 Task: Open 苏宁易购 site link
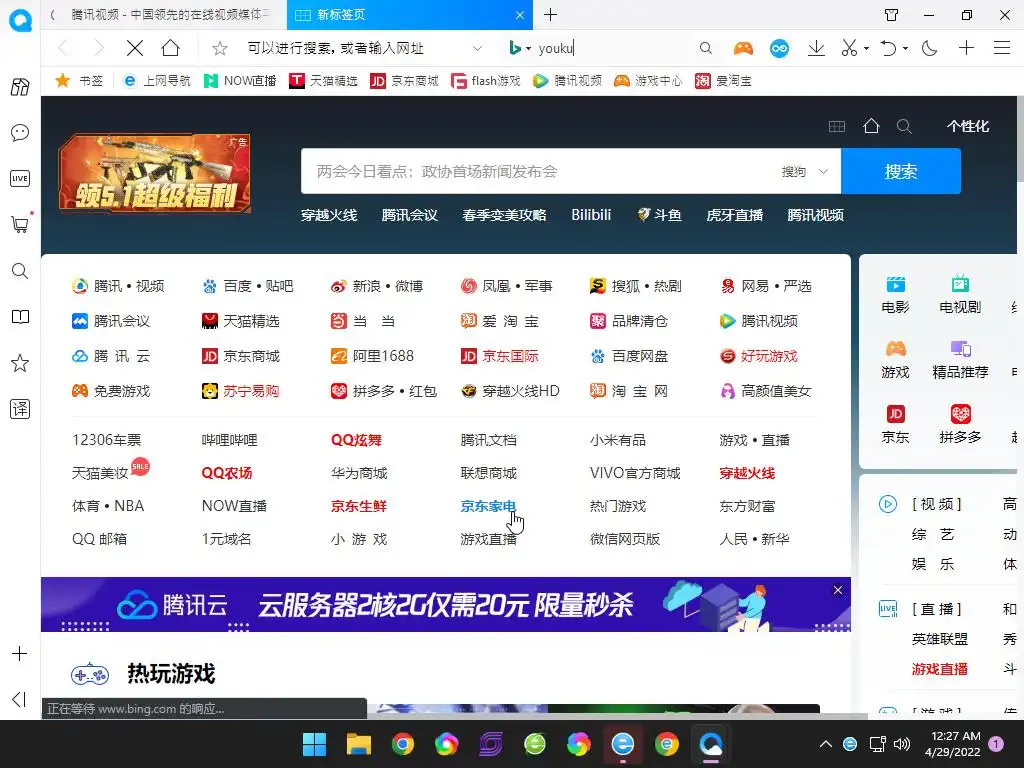[x=240, y=391]
